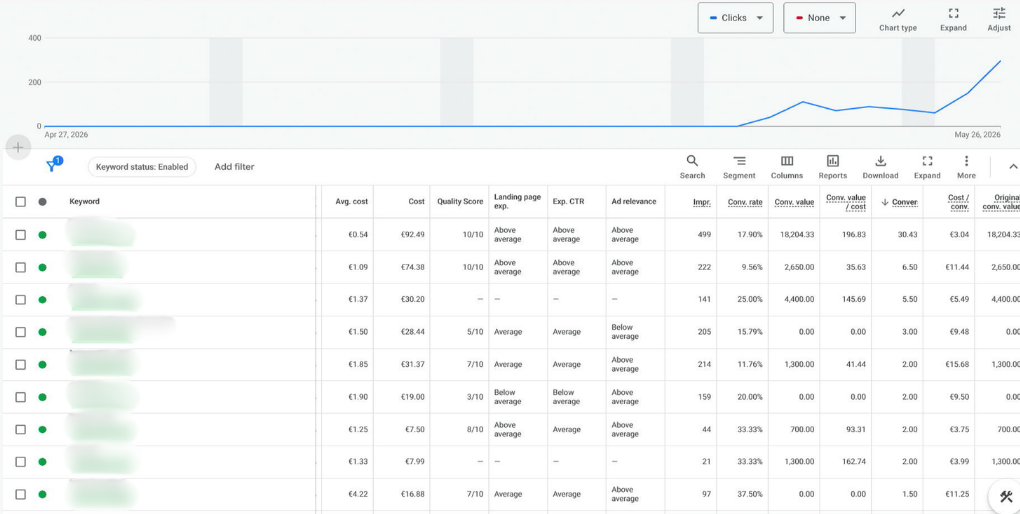Sort by Ad relevance column
The height and width of the screenshot is (514, 1020).
[x=634, y=202]
